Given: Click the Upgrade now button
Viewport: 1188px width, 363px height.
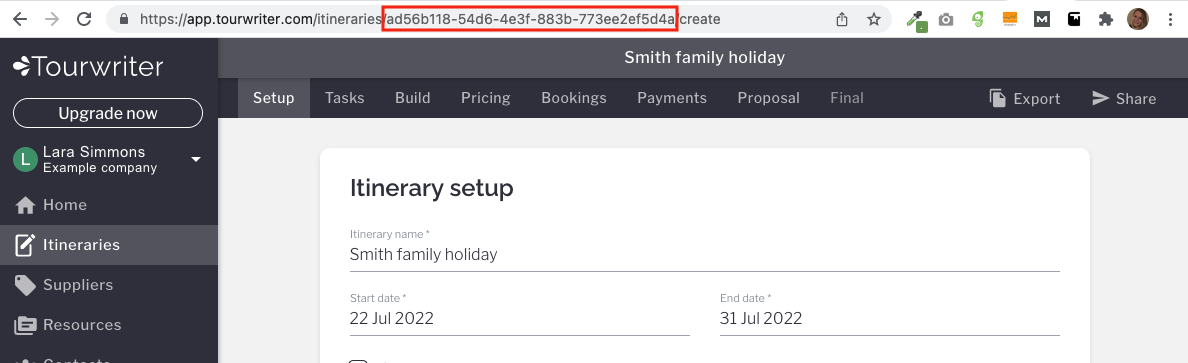Looking at the screenshot, I should coord(108,114).
